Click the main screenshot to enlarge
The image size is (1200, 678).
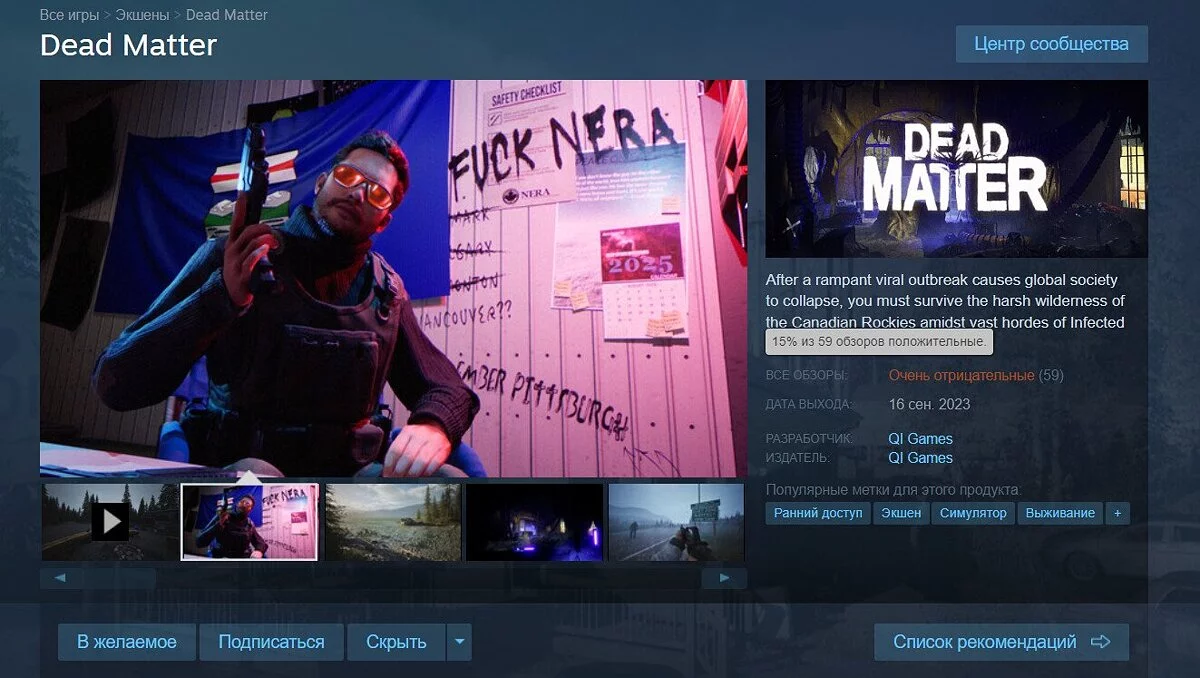coord(393,278)
